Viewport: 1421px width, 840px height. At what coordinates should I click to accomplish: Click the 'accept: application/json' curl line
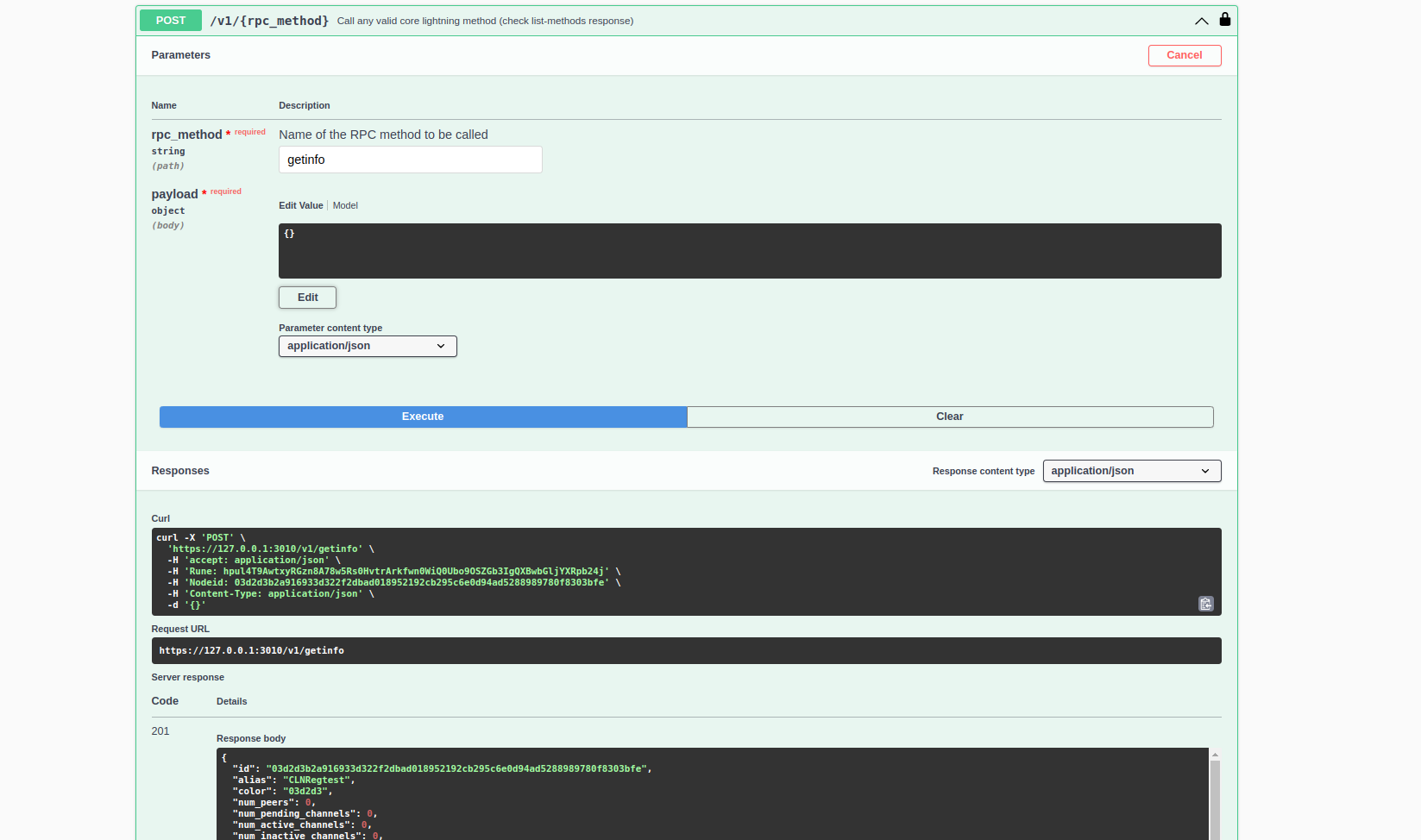(254, 560)
